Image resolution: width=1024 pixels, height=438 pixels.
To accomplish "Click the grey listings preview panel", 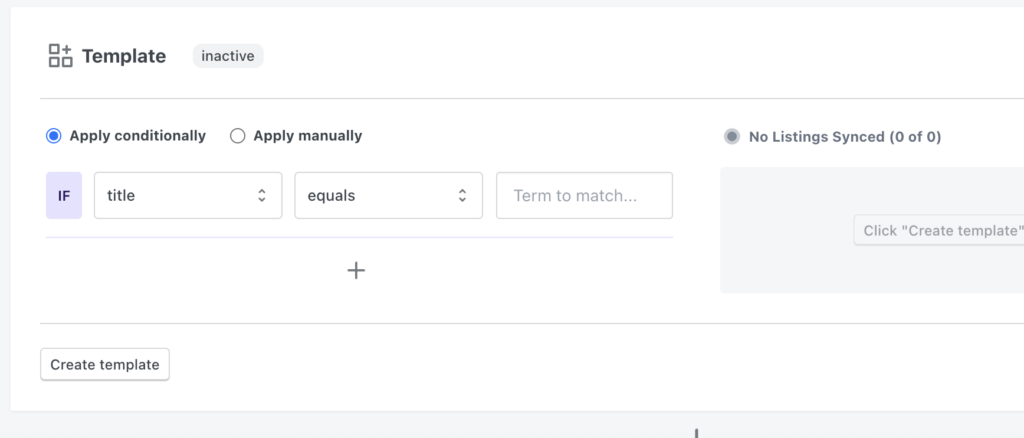I will click(790, 265).
